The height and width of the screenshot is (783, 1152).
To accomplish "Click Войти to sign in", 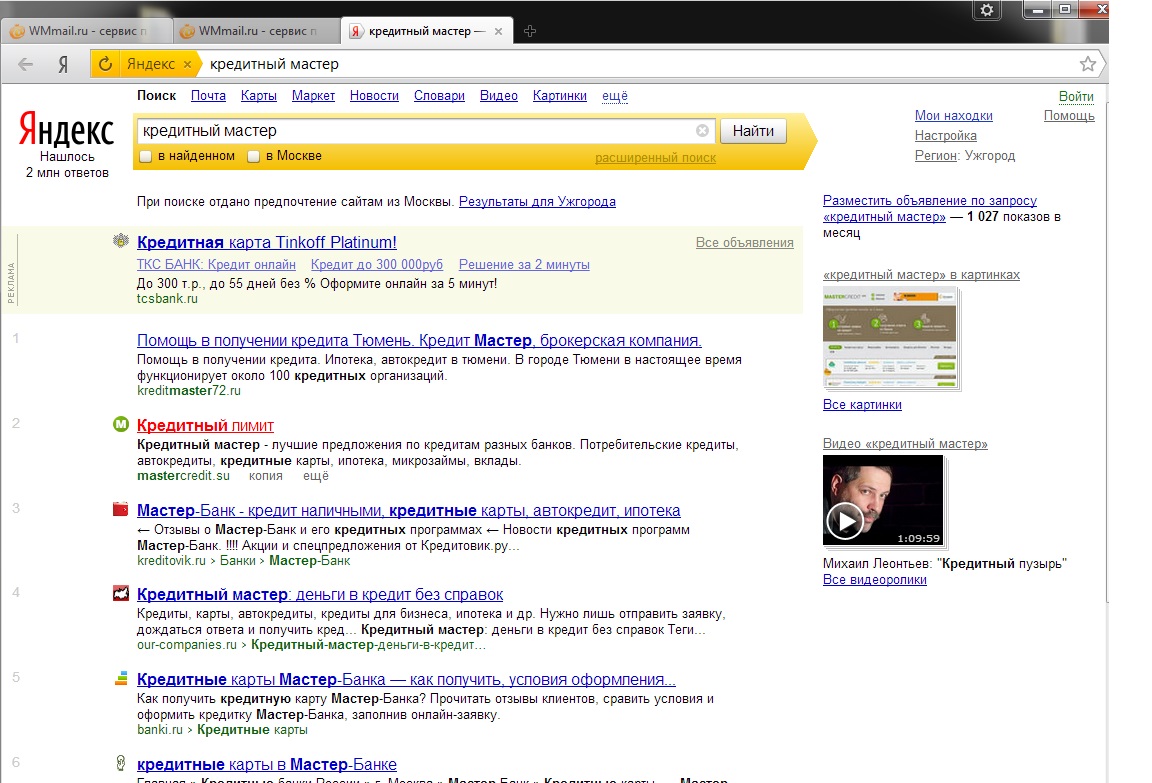I will pyautogui.click(x=1076, y=96).
